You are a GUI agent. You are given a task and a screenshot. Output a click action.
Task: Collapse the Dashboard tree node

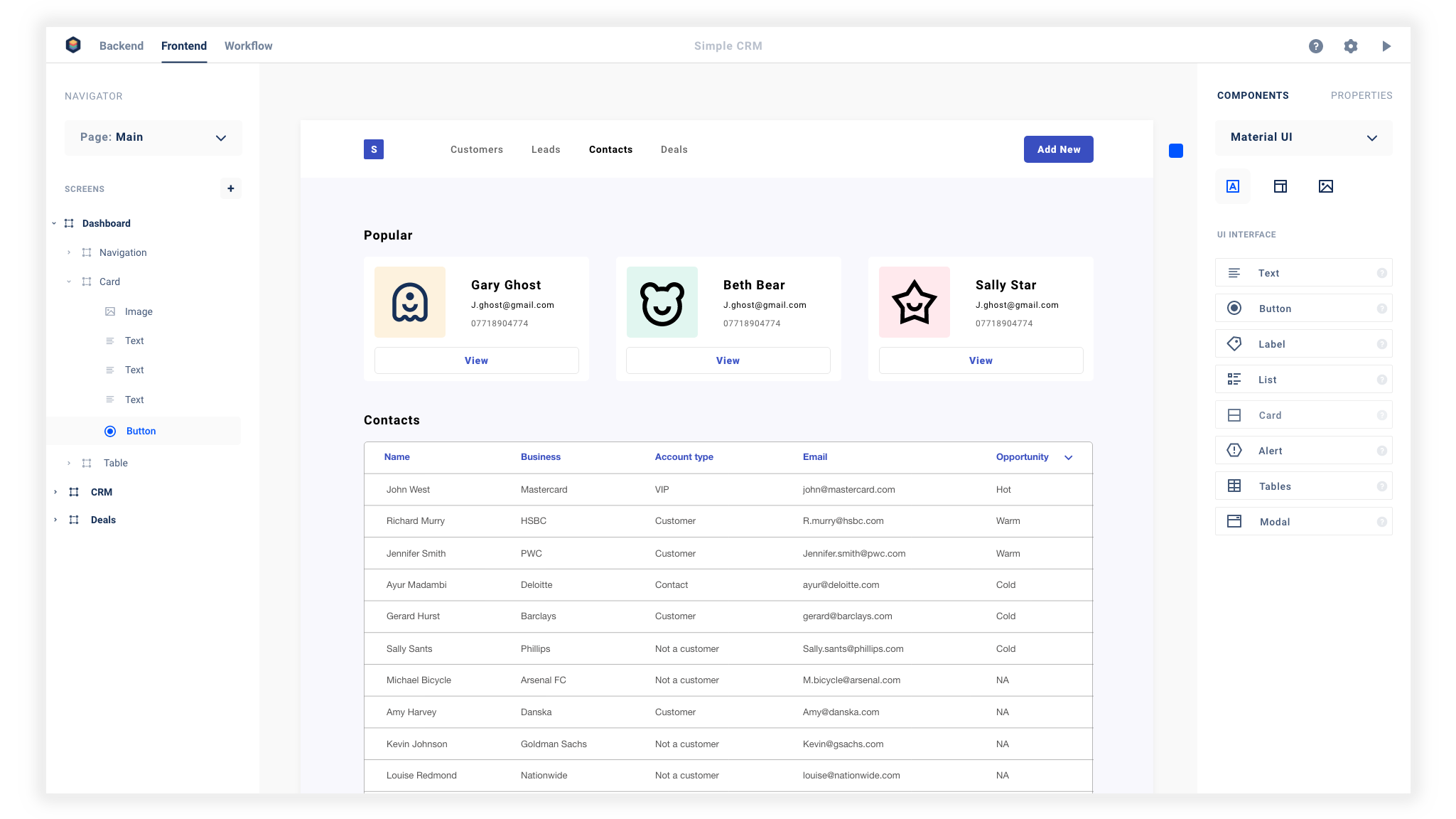[x=54, y=223]
